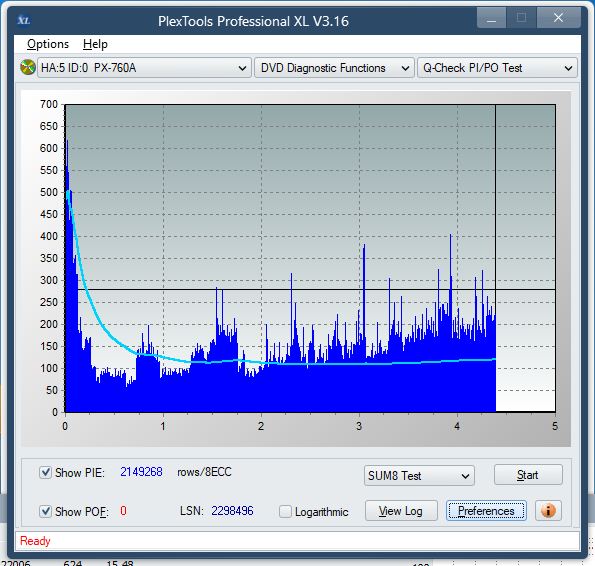
Task: Close the PlexTools Professional XL window
Action: click(x=558, y=17)
